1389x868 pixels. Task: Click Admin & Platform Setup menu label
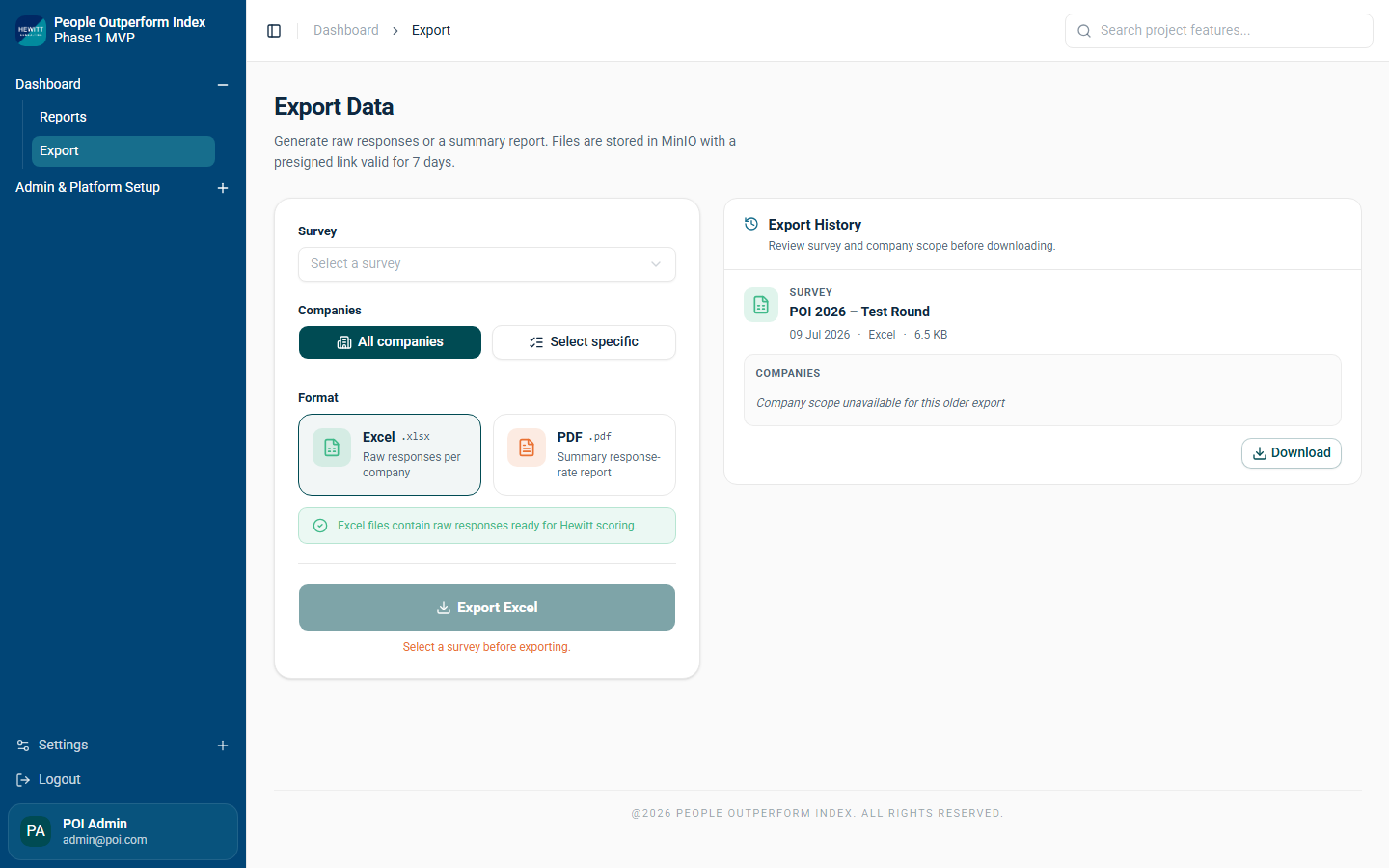[x=88, y=187]
